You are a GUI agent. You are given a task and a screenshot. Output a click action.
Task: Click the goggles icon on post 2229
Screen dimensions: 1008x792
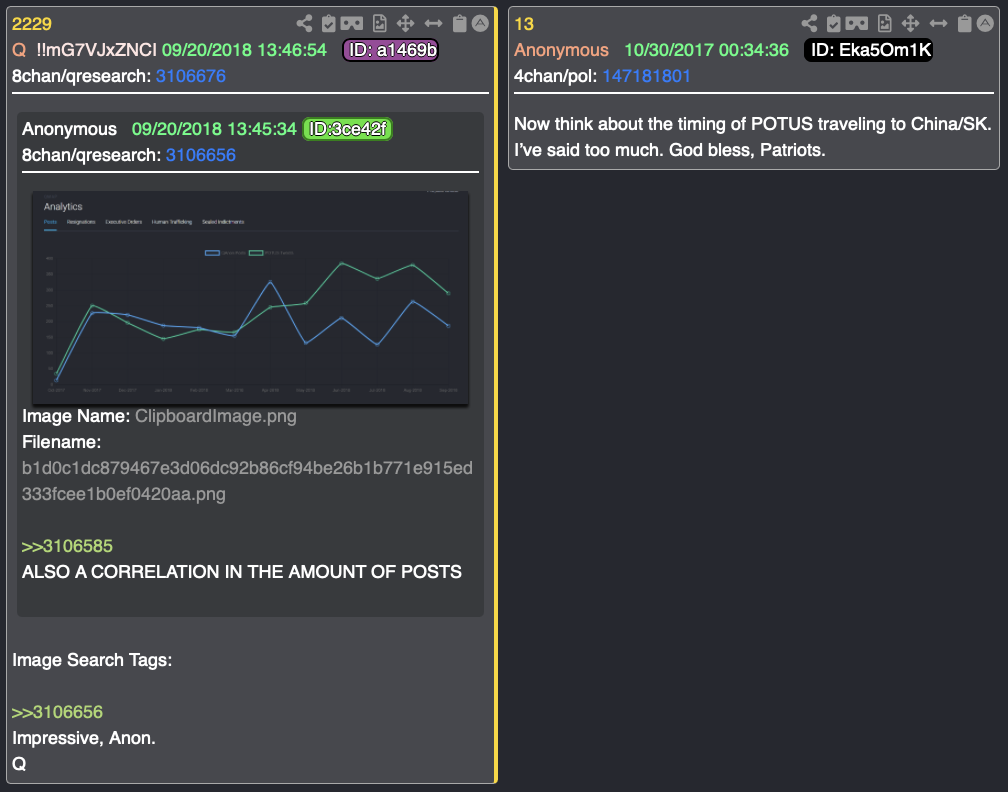pos(352,24)
